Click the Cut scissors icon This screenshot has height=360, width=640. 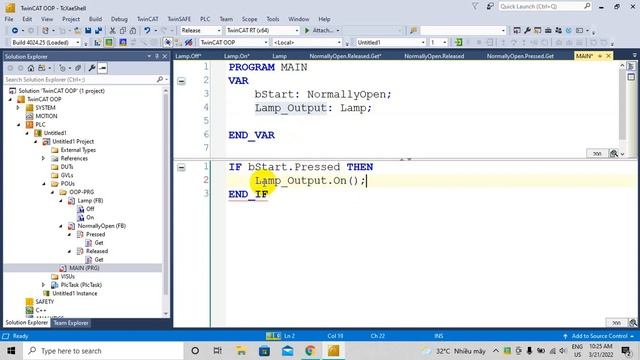pyautogui.click(x=113, y=31)
